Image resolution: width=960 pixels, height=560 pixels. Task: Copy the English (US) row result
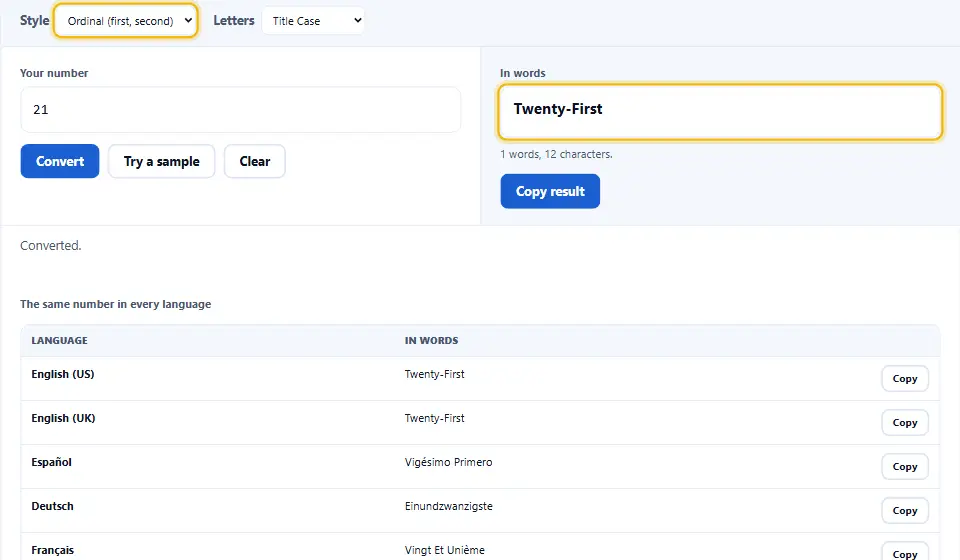point(905,379)
